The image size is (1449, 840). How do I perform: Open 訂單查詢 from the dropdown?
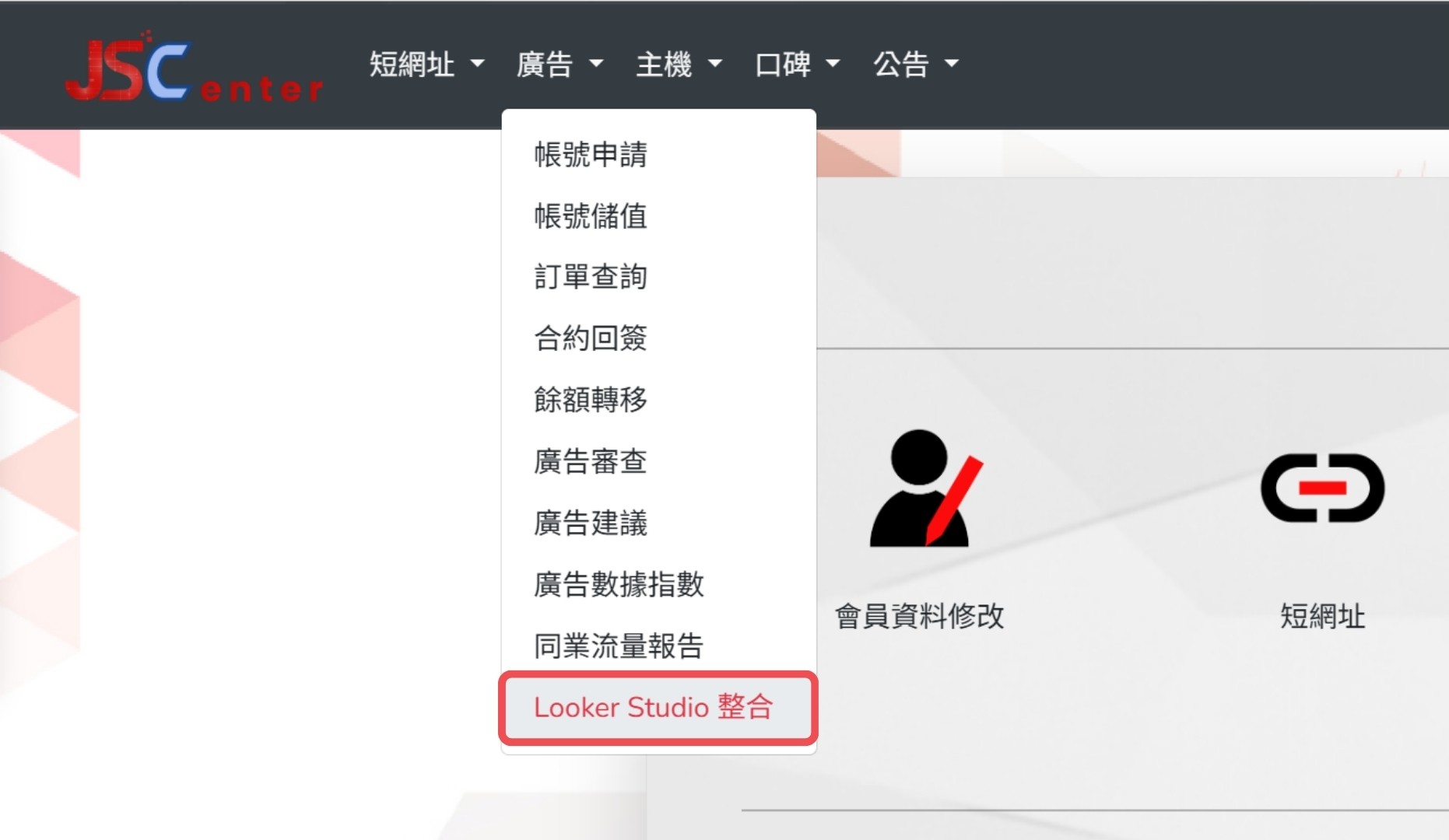pyautogui.click(x=591, y=277)
